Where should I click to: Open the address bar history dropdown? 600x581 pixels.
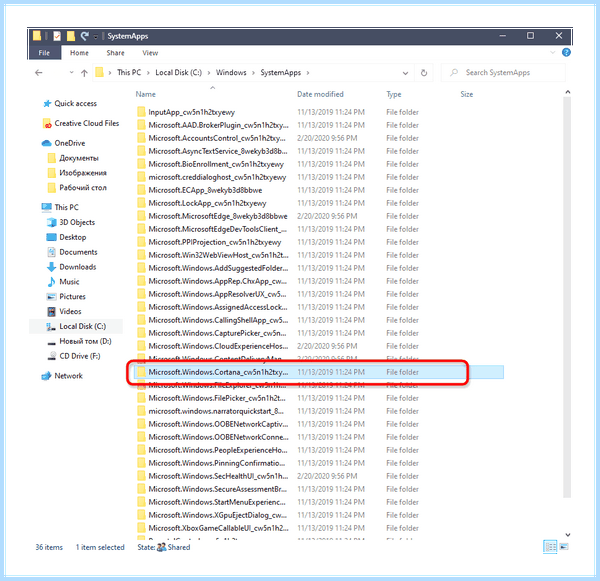point(405,73)
